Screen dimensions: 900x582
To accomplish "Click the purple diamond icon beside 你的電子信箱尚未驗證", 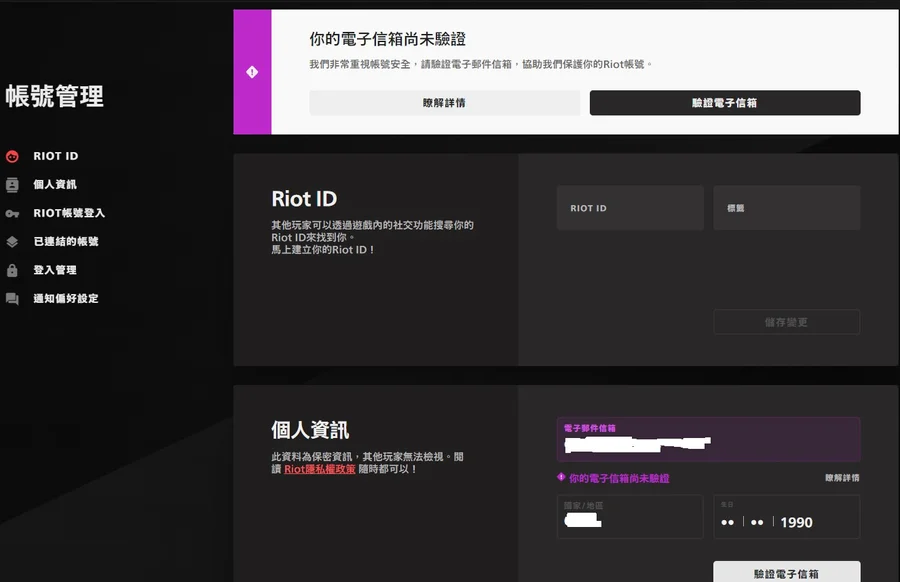I will 561,478.
